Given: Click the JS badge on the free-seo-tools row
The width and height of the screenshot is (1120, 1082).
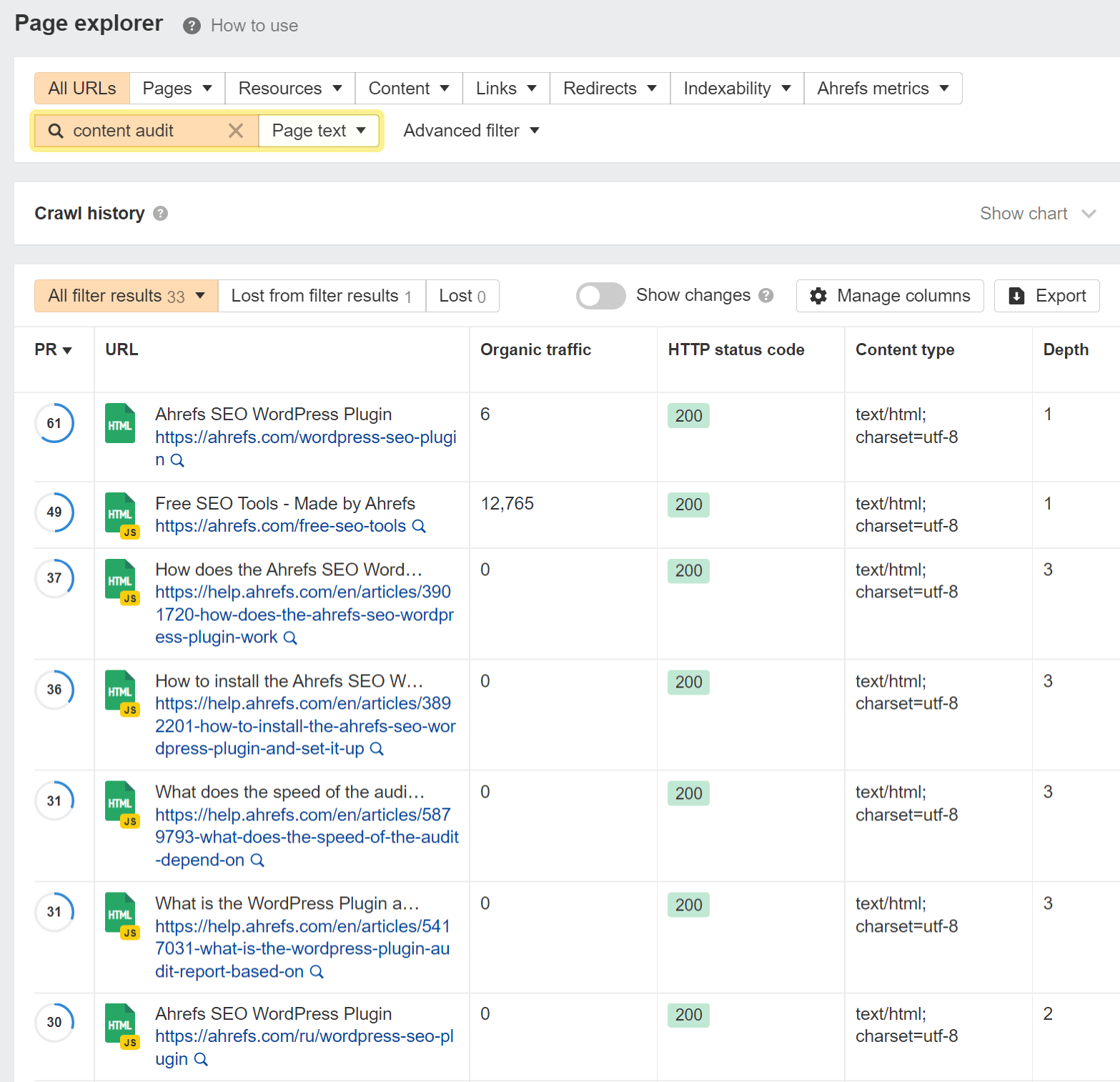Looking at the screenshot, I should tap(130, 532).
